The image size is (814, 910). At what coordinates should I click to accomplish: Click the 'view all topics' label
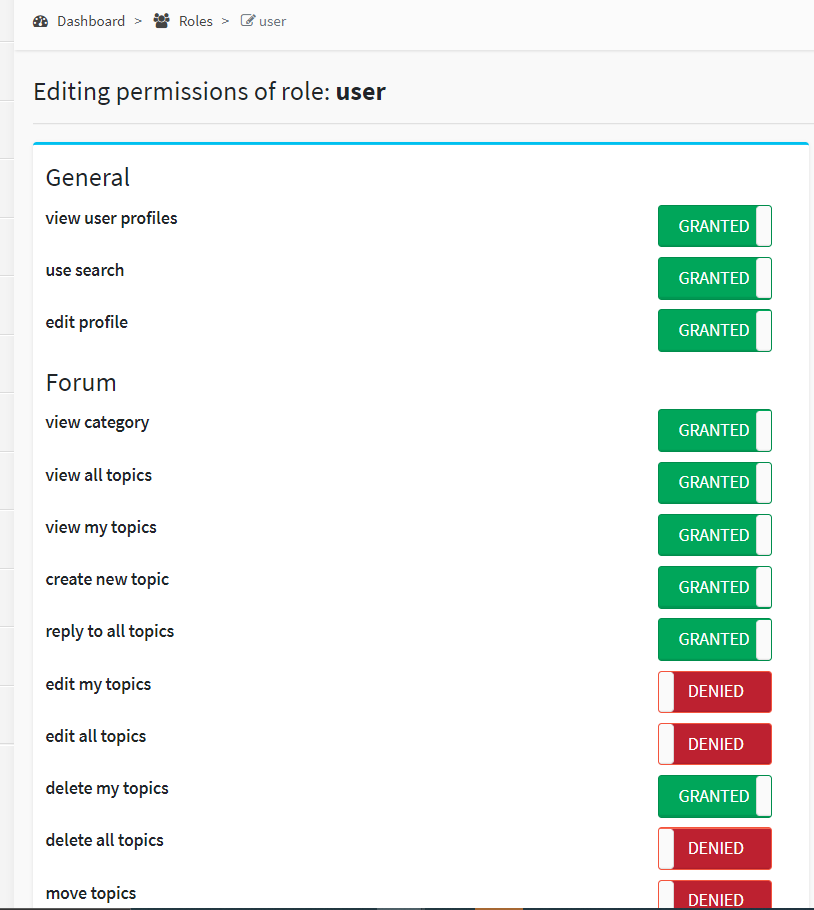[x=99, y=475]
